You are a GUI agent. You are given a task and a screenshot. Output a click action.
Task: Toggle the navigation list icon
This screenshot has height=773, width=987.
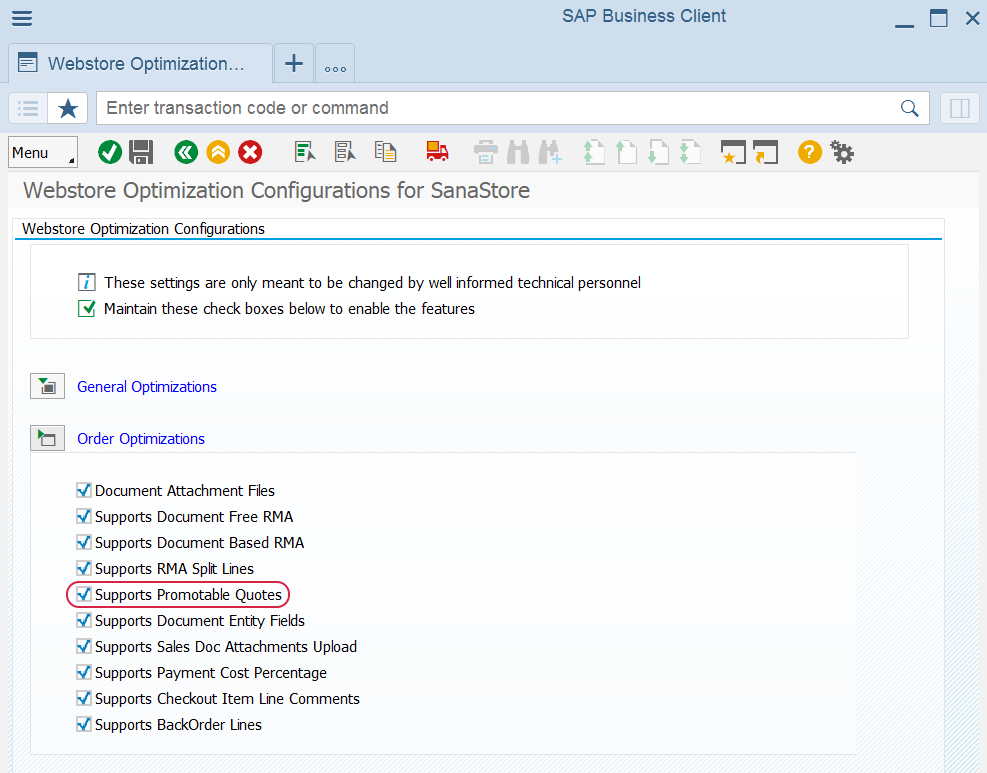pyautogui.click(x=28, y=108)
